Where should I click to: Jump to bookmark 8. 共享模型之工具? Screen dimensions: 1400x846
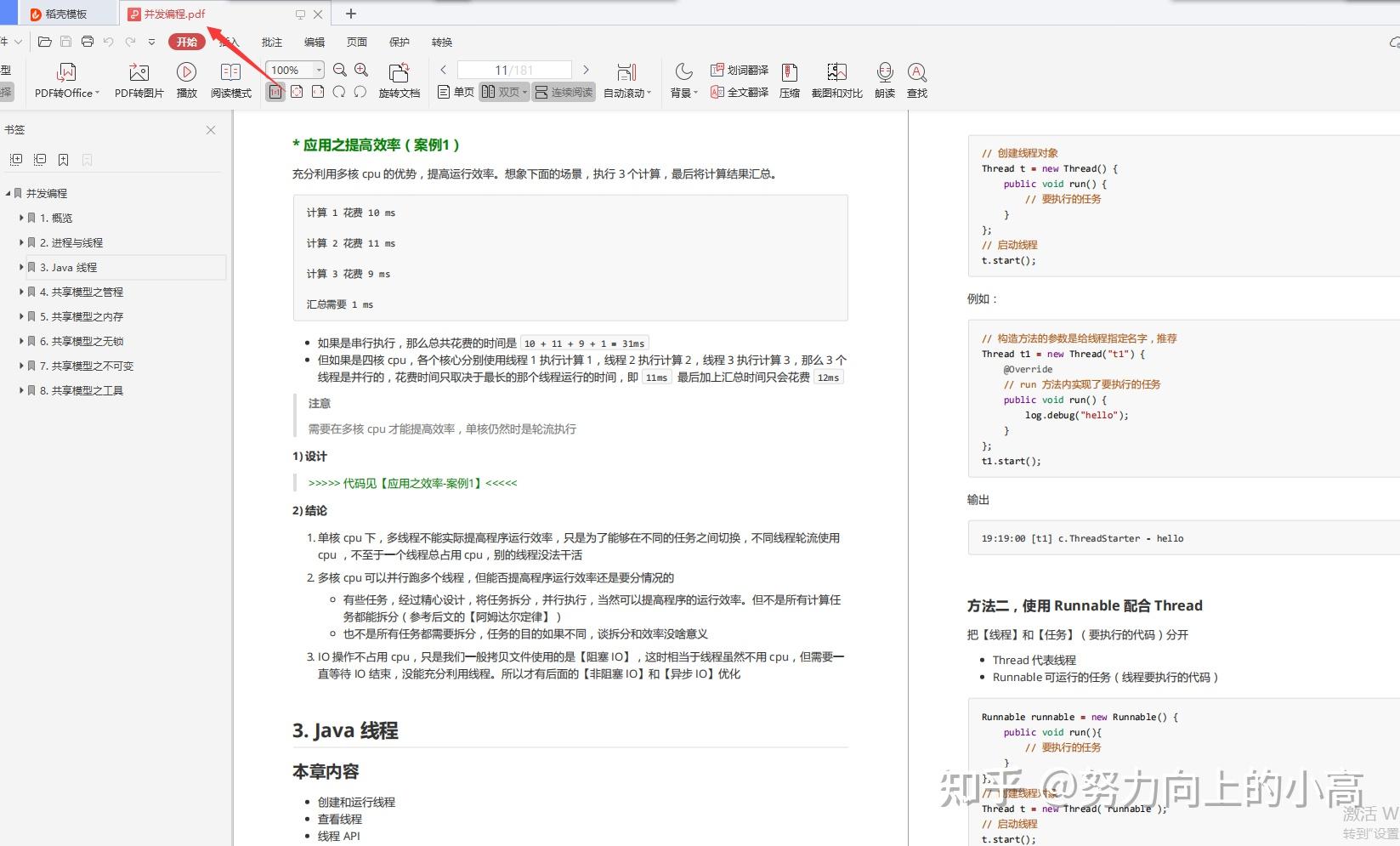[x=82, y=391]
